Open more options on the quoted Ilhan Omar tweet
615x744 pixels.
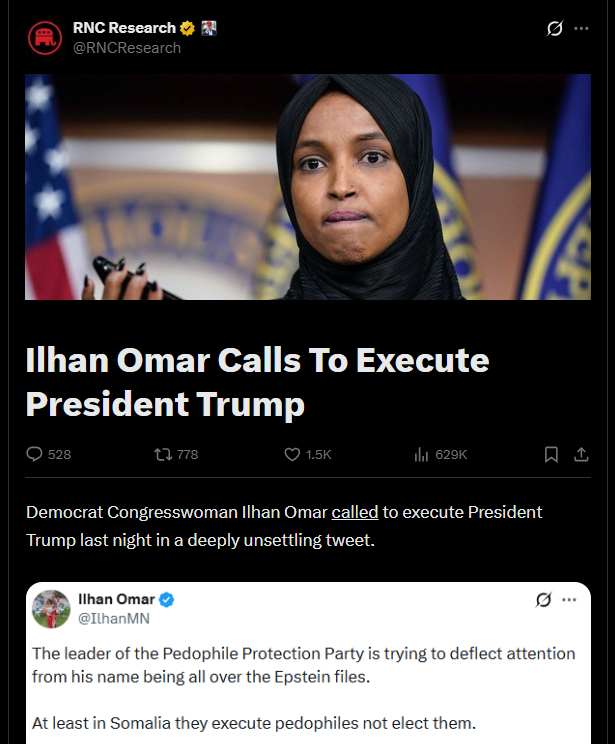[x=569, y=600]
